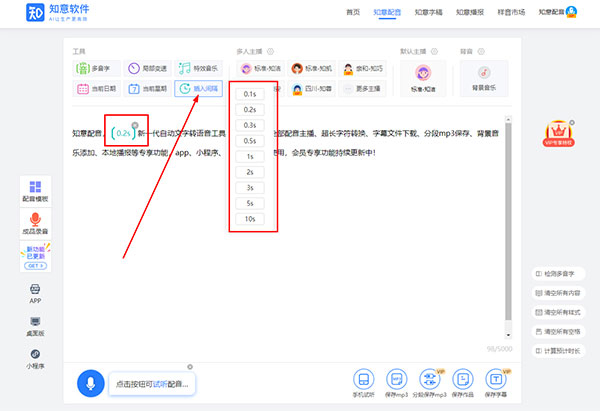This screenshot has width=600, height=411.
Task: Select the 5s pause option
Action: (250, 203)
